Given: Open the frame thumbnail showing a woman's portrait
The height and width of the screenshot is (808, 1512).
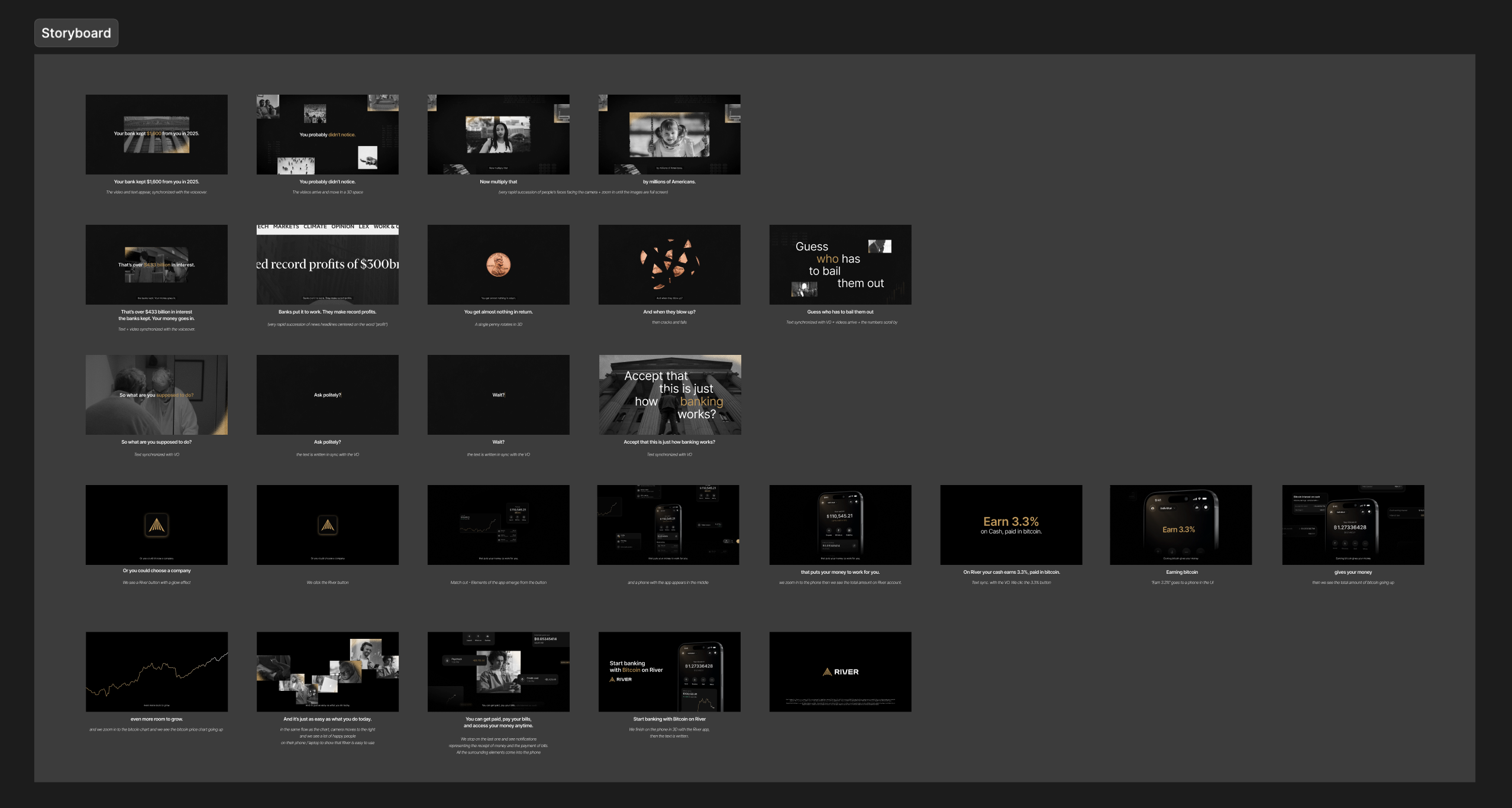Looking at the screenshot, I should pos(499,134).
